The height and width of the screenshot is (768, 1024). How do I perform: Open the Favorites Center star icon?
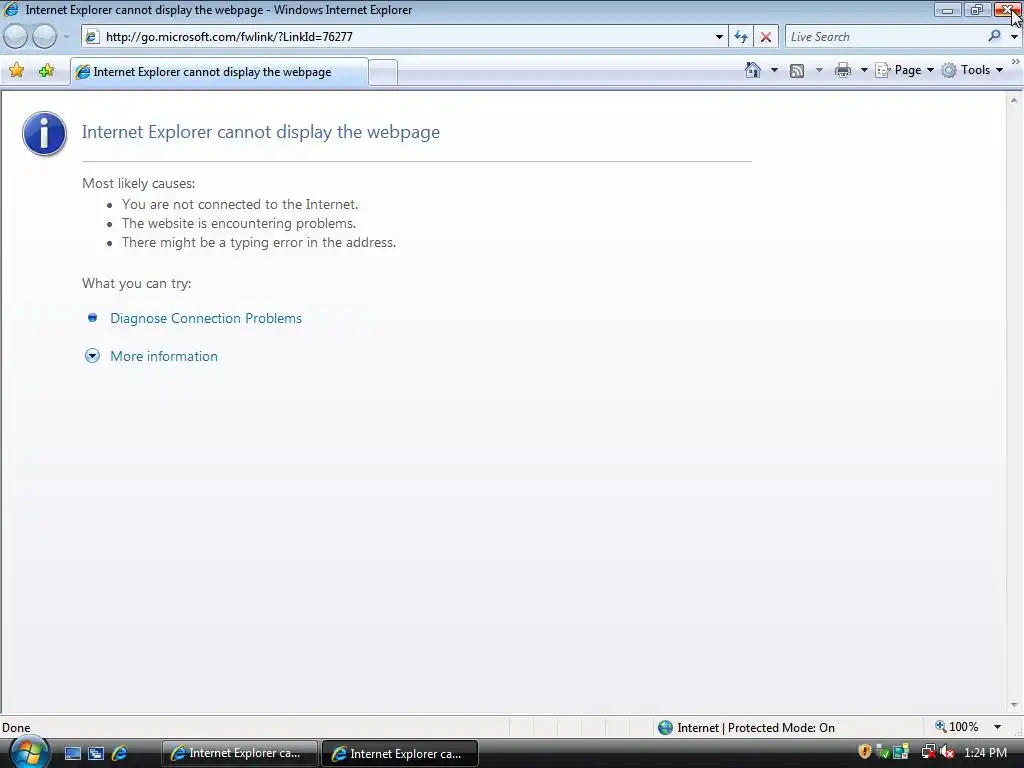pyautogui.click(x=17, y=71)
